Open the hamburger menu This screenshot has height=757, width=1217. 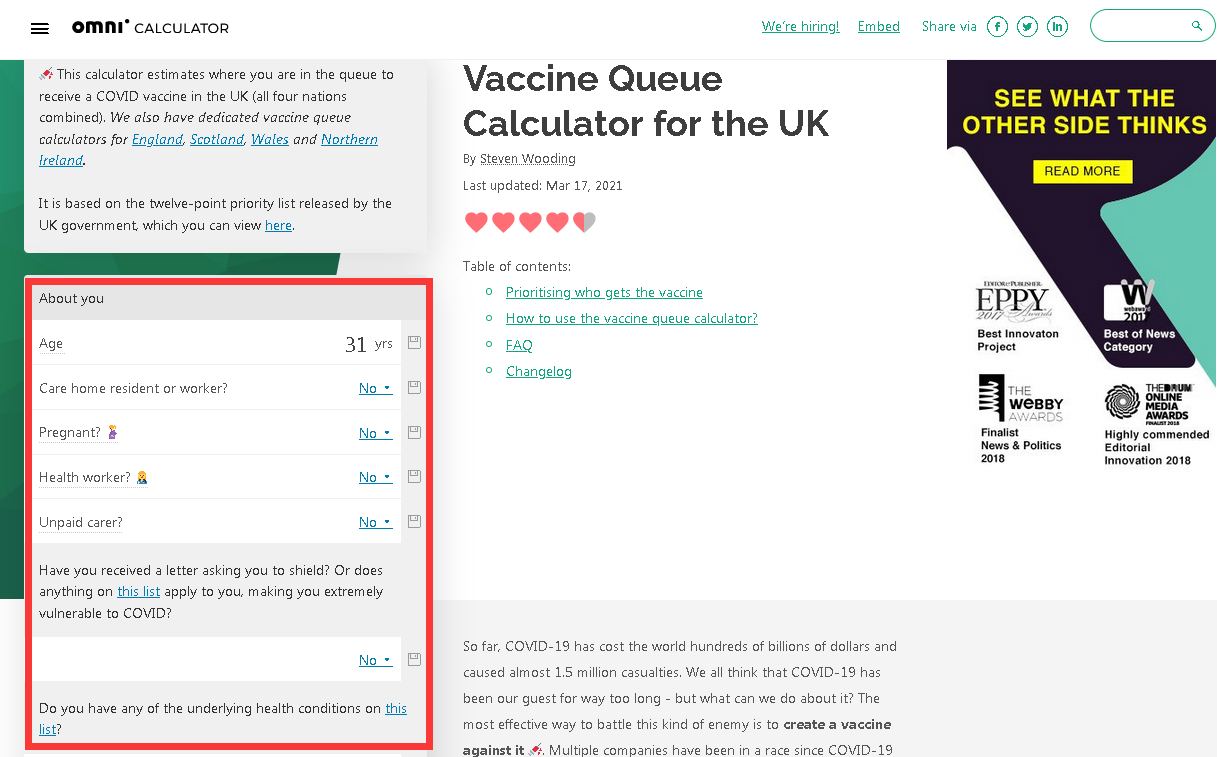coord(40,28)
